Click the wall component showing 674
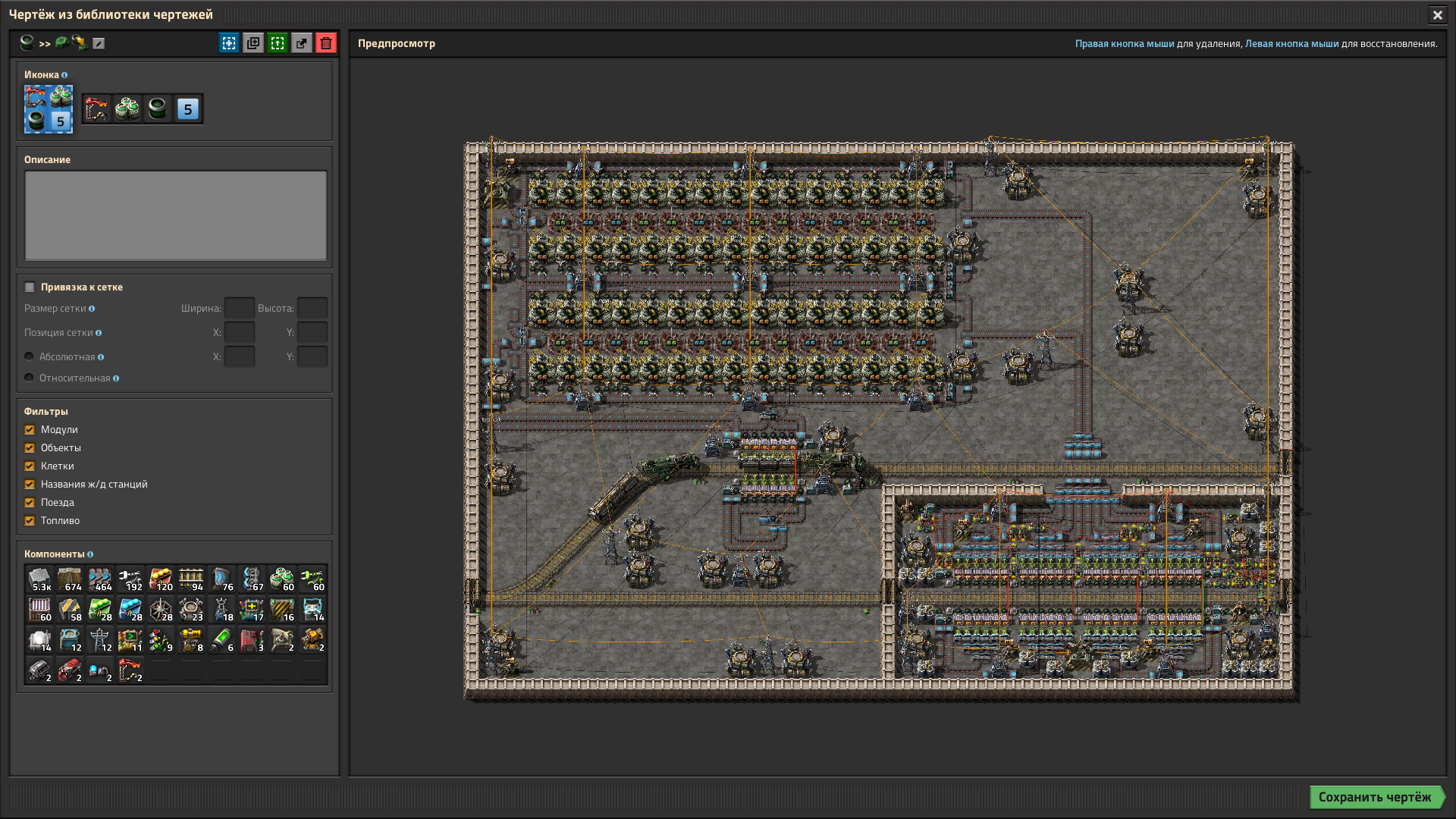The image size is (1456, 819). click(x=70, y=579)
